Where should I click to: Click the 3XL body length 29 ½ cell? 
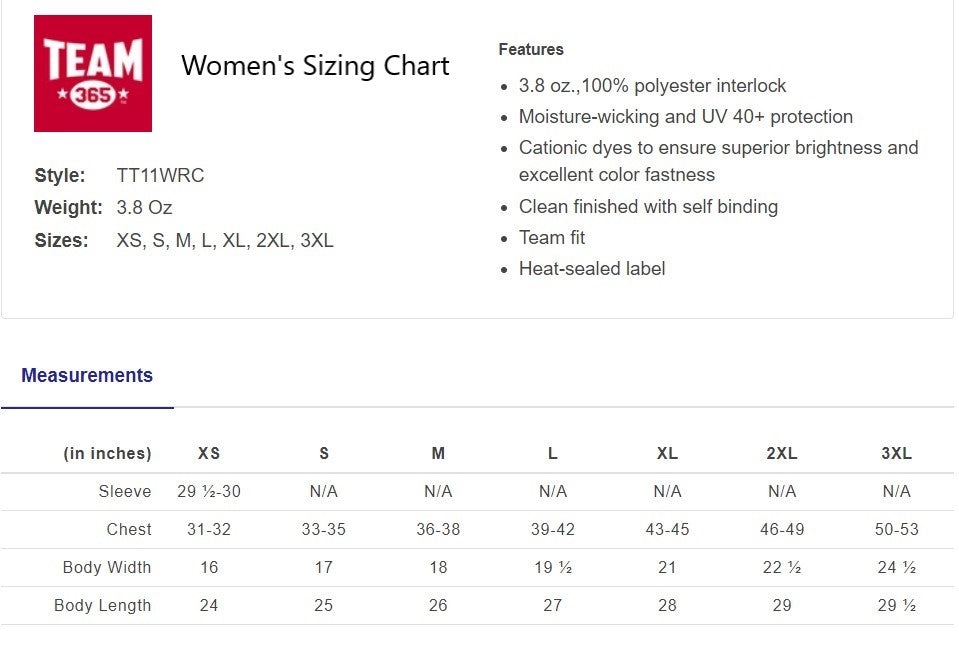(896, 605)
